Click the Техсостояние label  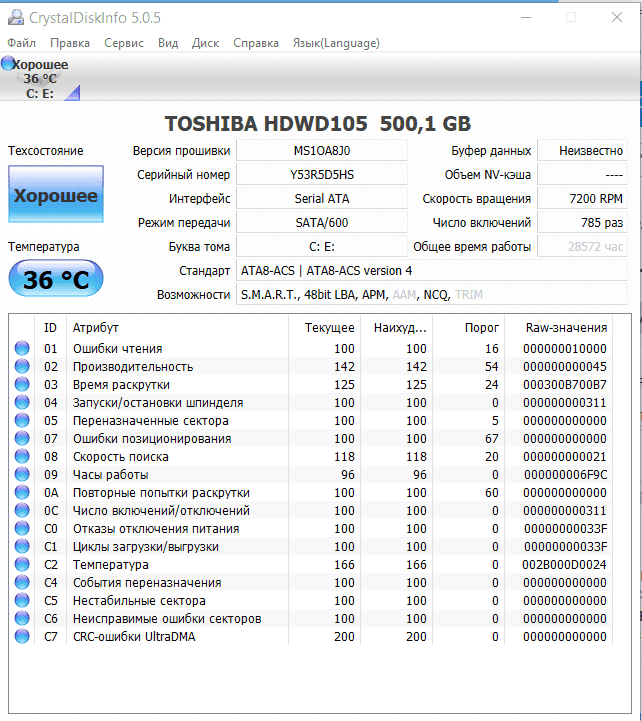click(x=46, y=151)
